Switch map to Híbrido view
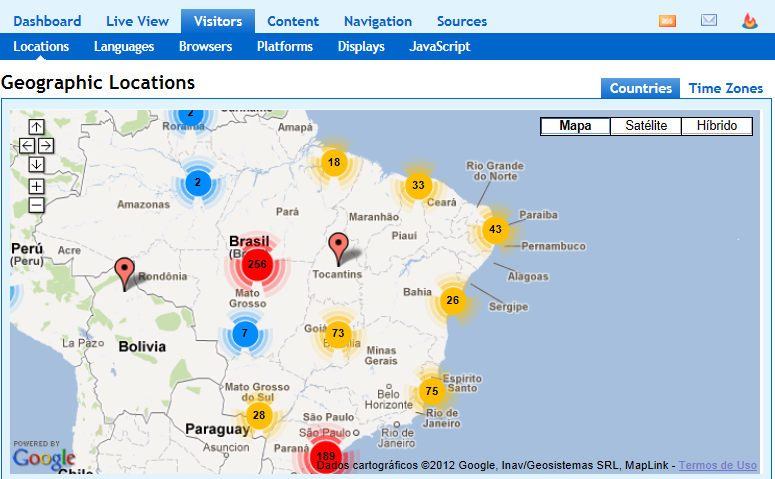Viewport: 775px width, 479px height. click(717, 126)
